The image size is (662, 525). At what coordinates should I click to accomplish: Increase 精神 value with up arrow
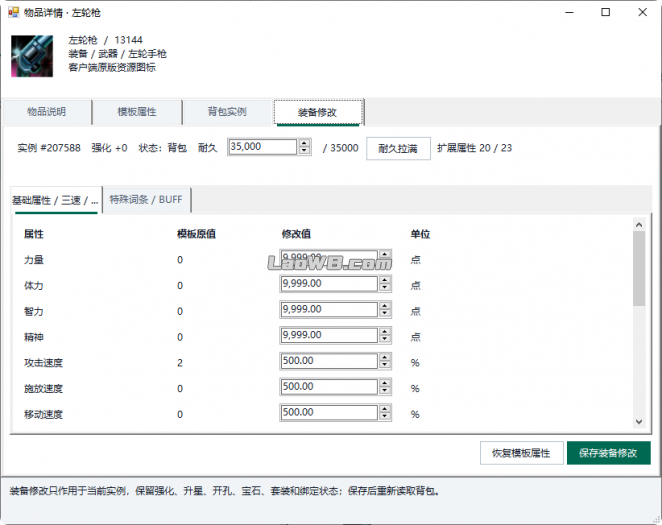[385, 331]
